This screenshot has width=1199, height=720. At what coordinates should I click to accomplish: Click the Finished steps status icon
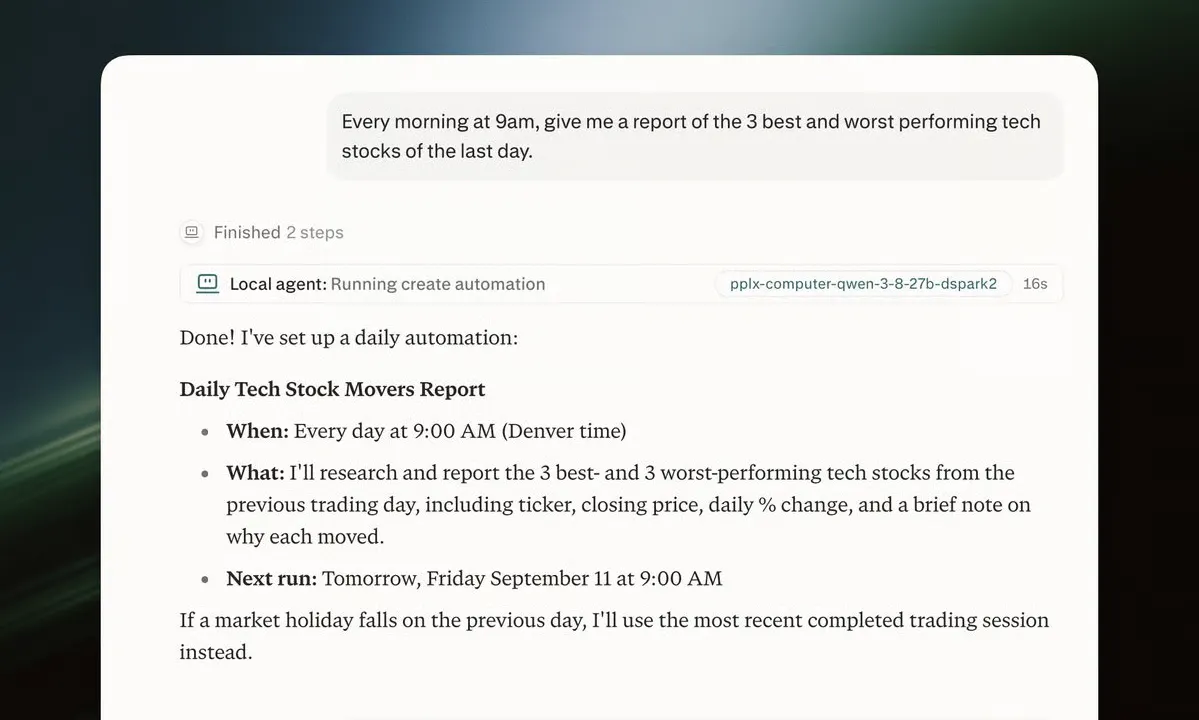(x=192, y=232)
